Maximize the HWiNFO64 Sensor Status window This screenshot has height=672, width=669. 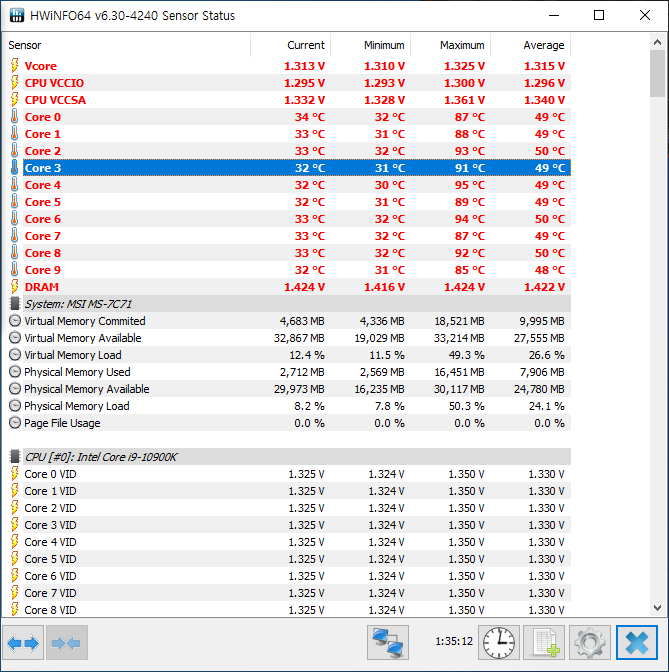pos(599,15)
